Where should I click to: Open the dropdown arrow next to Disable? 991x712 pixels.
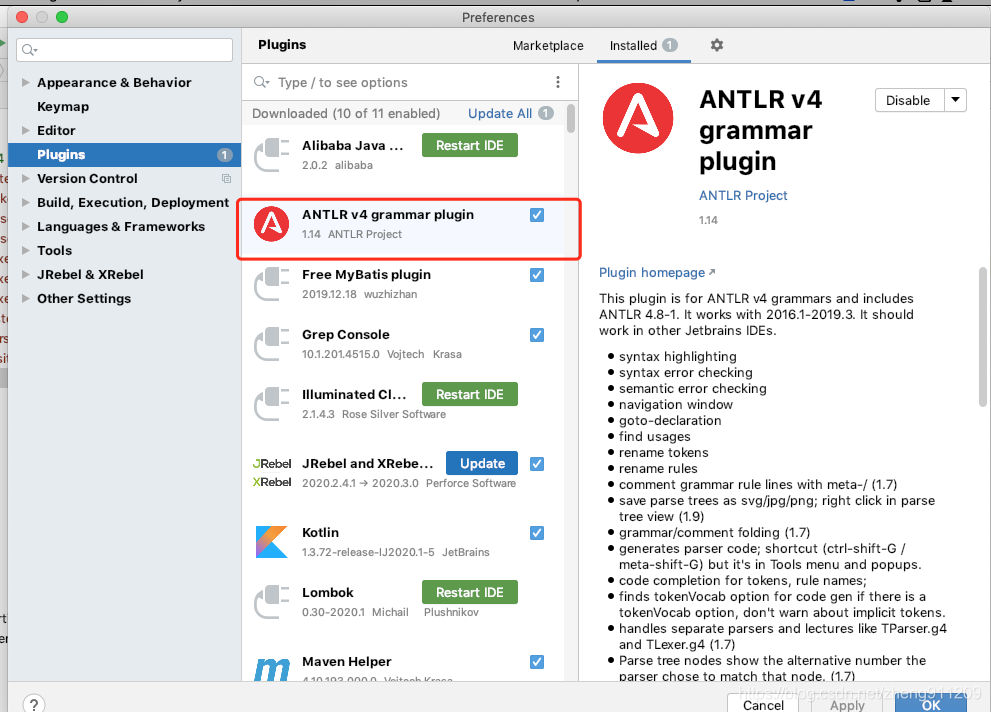955,100
